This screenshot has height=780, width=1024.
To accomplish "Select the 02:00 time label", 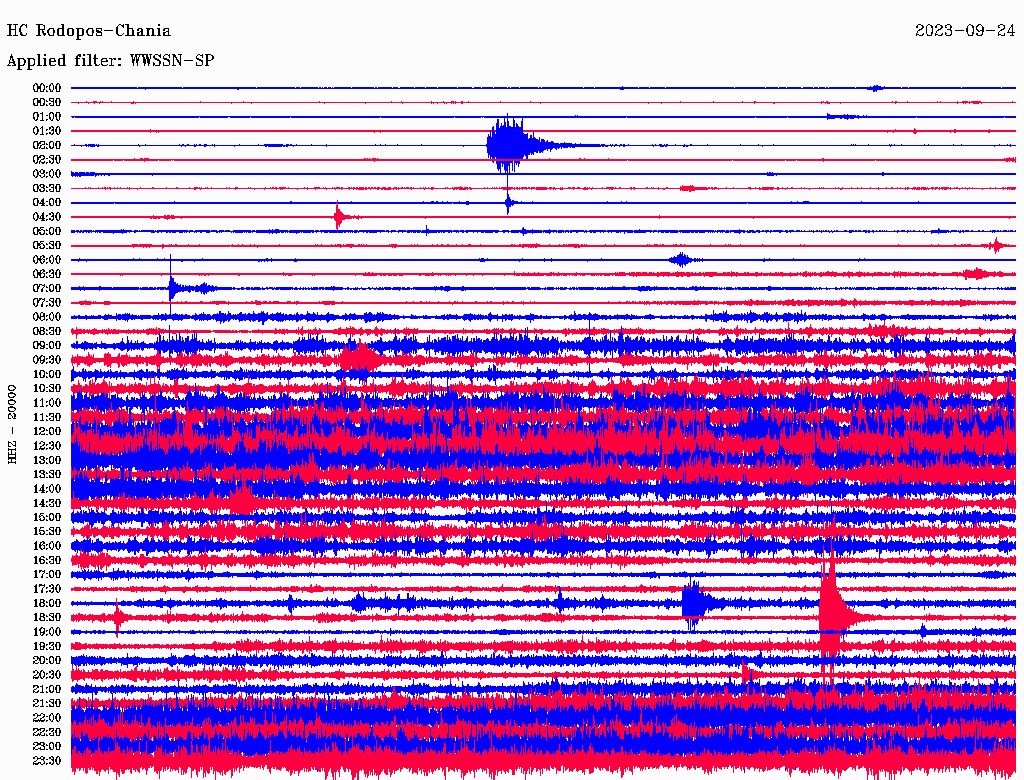I will pos(47,145).
